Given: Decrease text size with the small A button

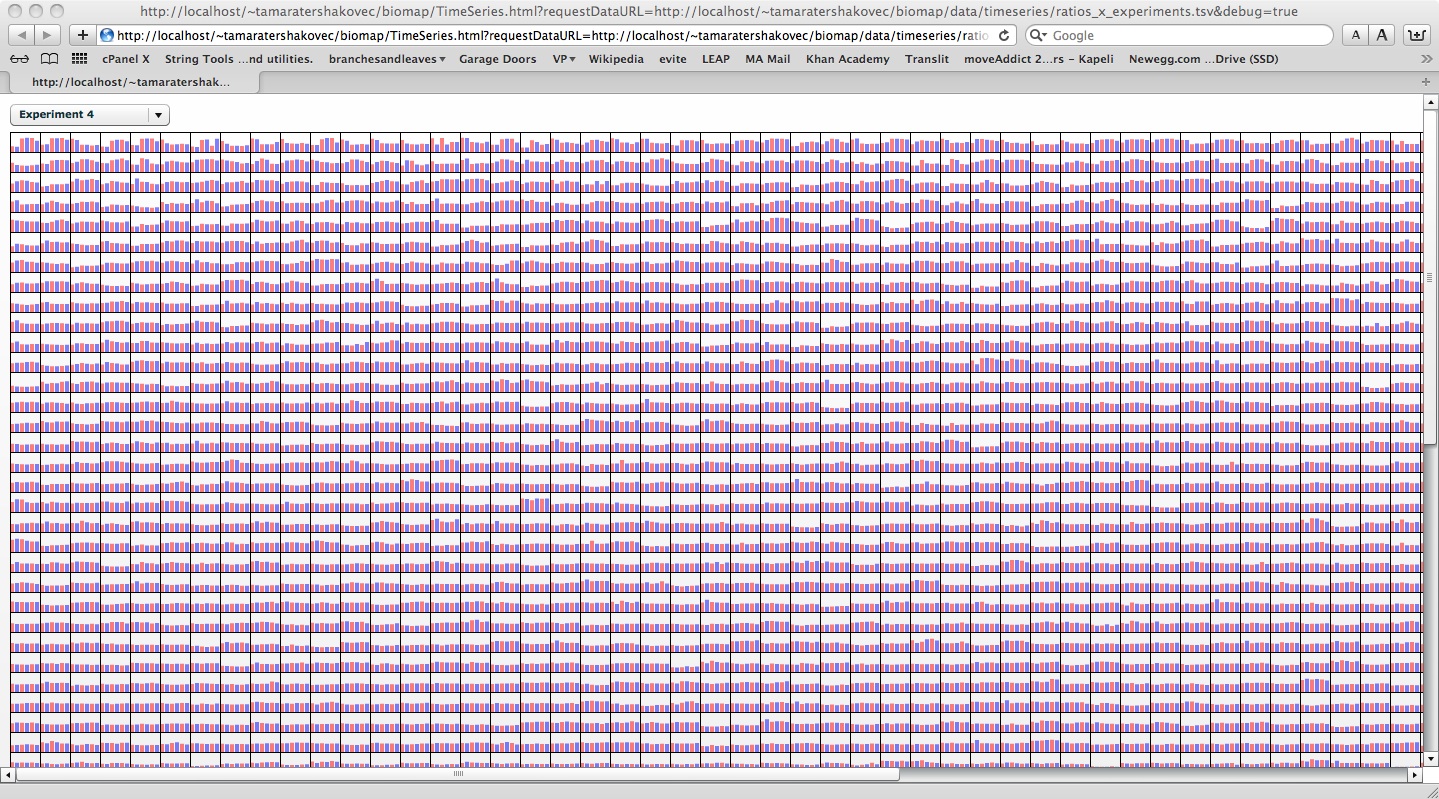Looking at the screenshot, I should [1355, 35].
